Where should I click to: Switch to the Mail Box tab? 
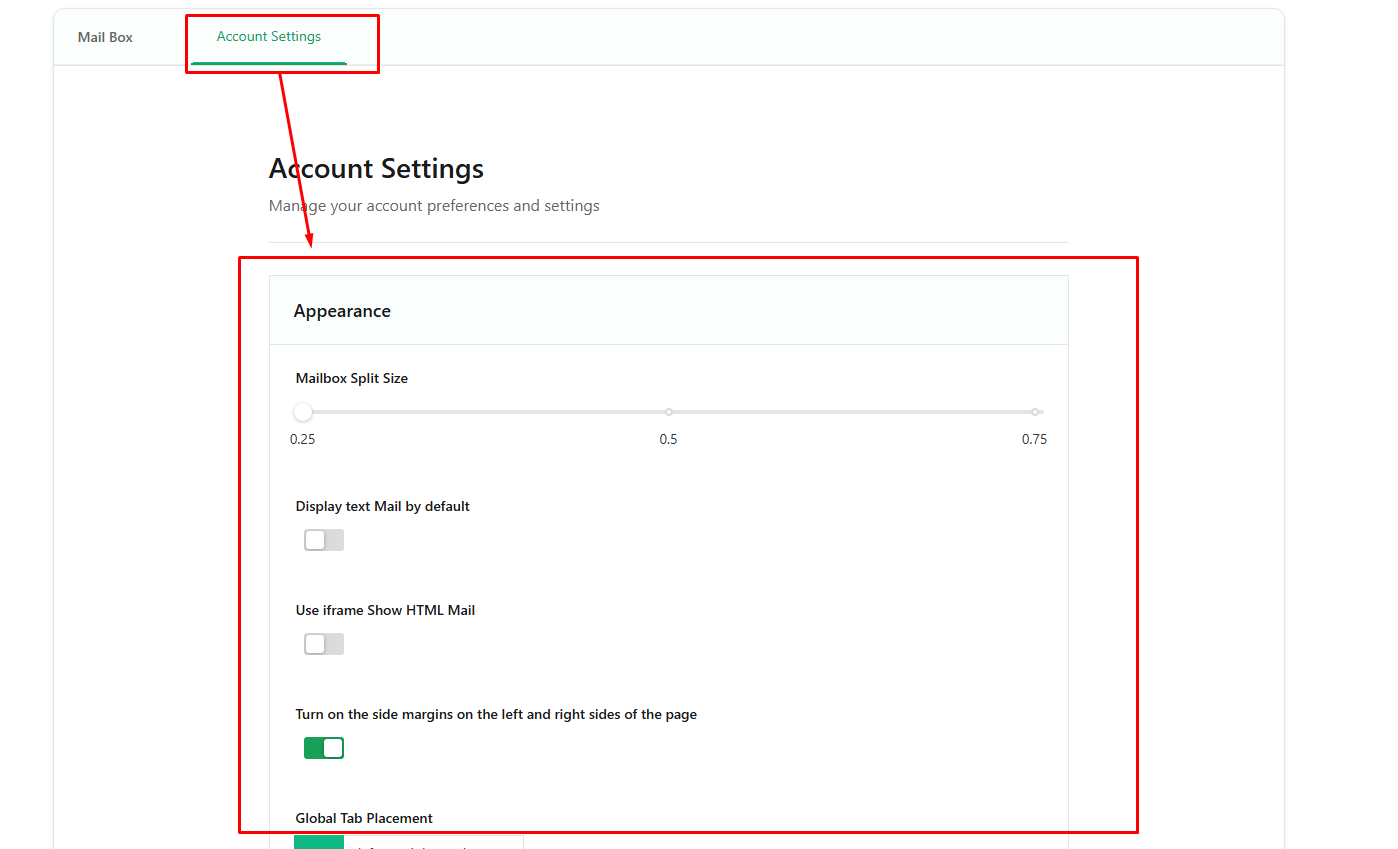105,37
